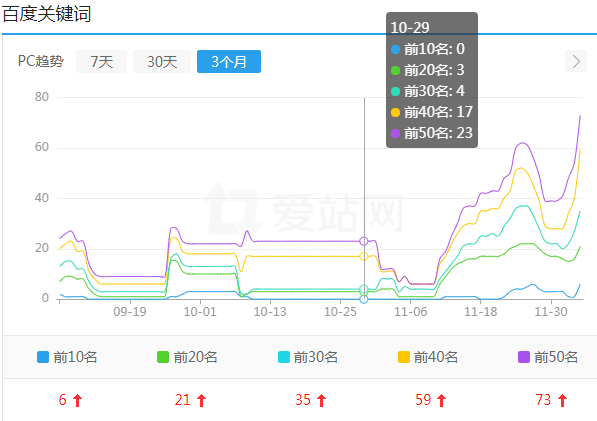Toggle the 前30名 legend series

308,357
